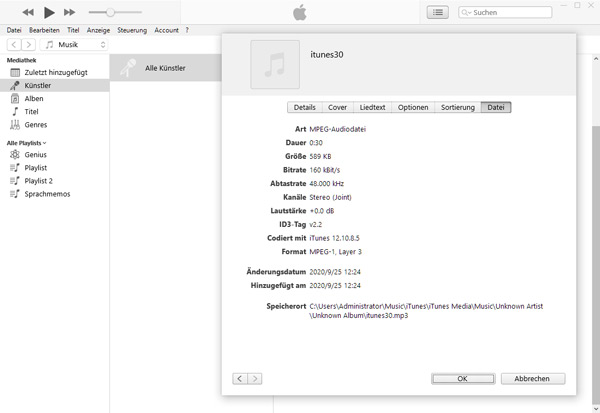Click the Titel music note icon
Screen dimensions: 600x413
click(15, 111)
